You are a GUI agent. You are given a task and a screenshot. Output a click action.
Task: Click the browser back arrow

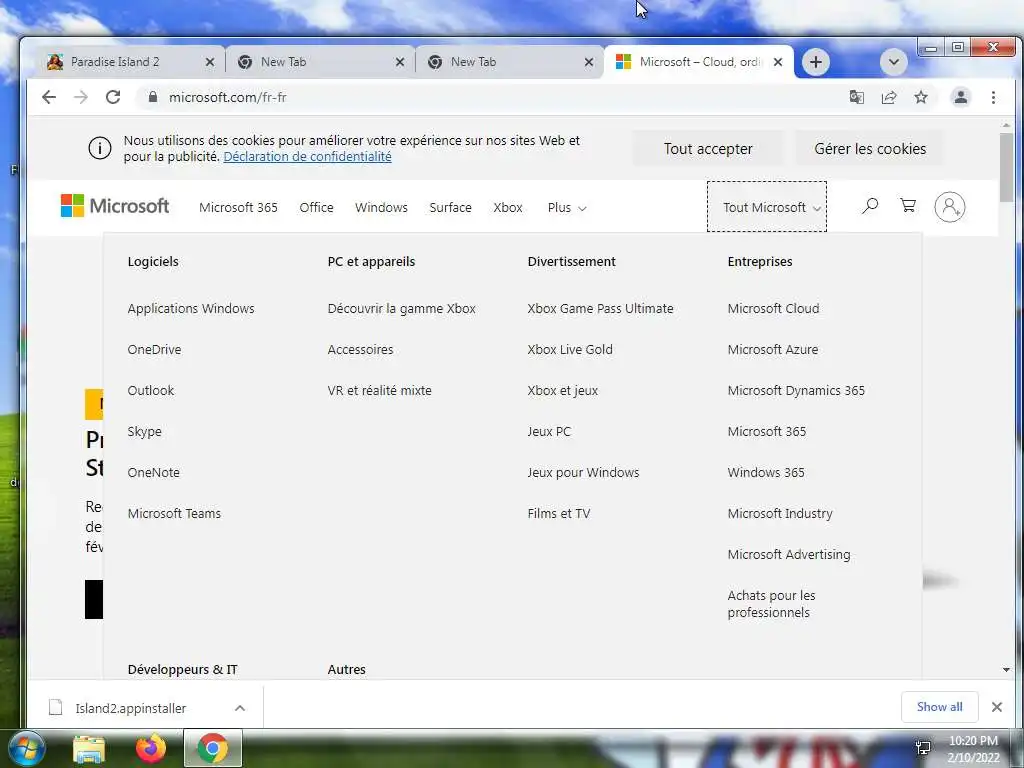(49, 97)
